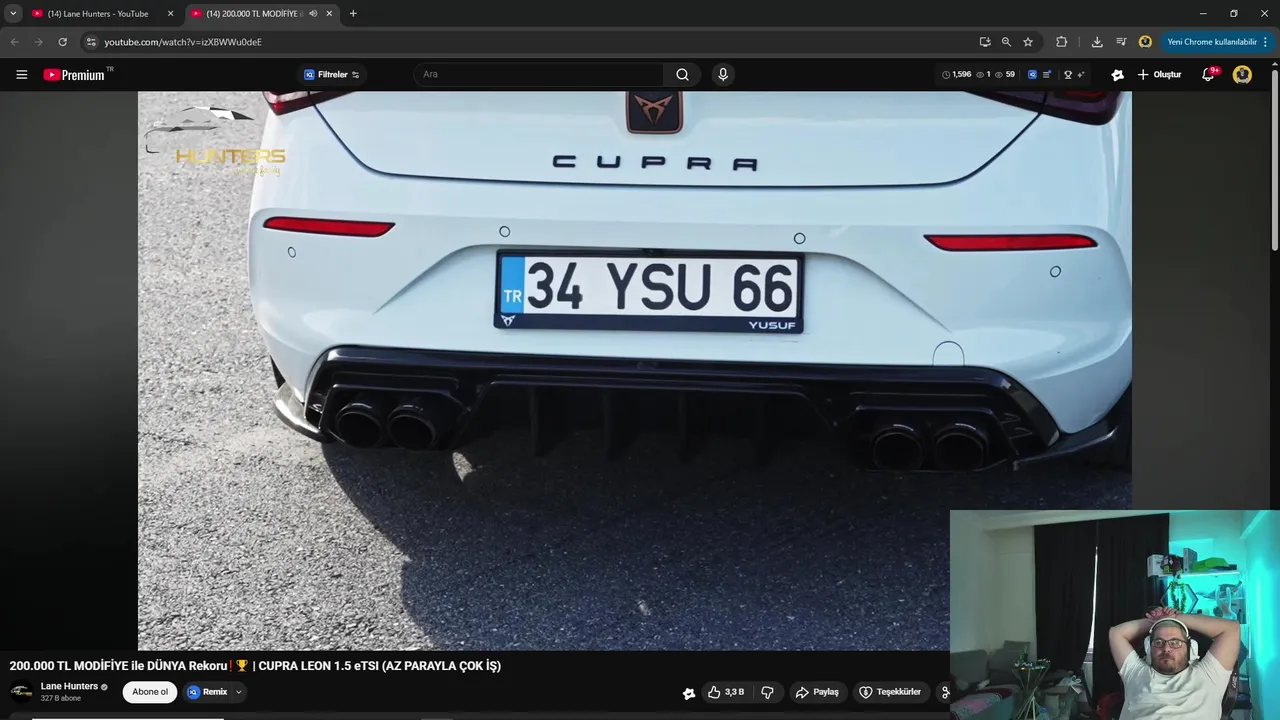Dislike the video
1280x720 pixels.
767,692
